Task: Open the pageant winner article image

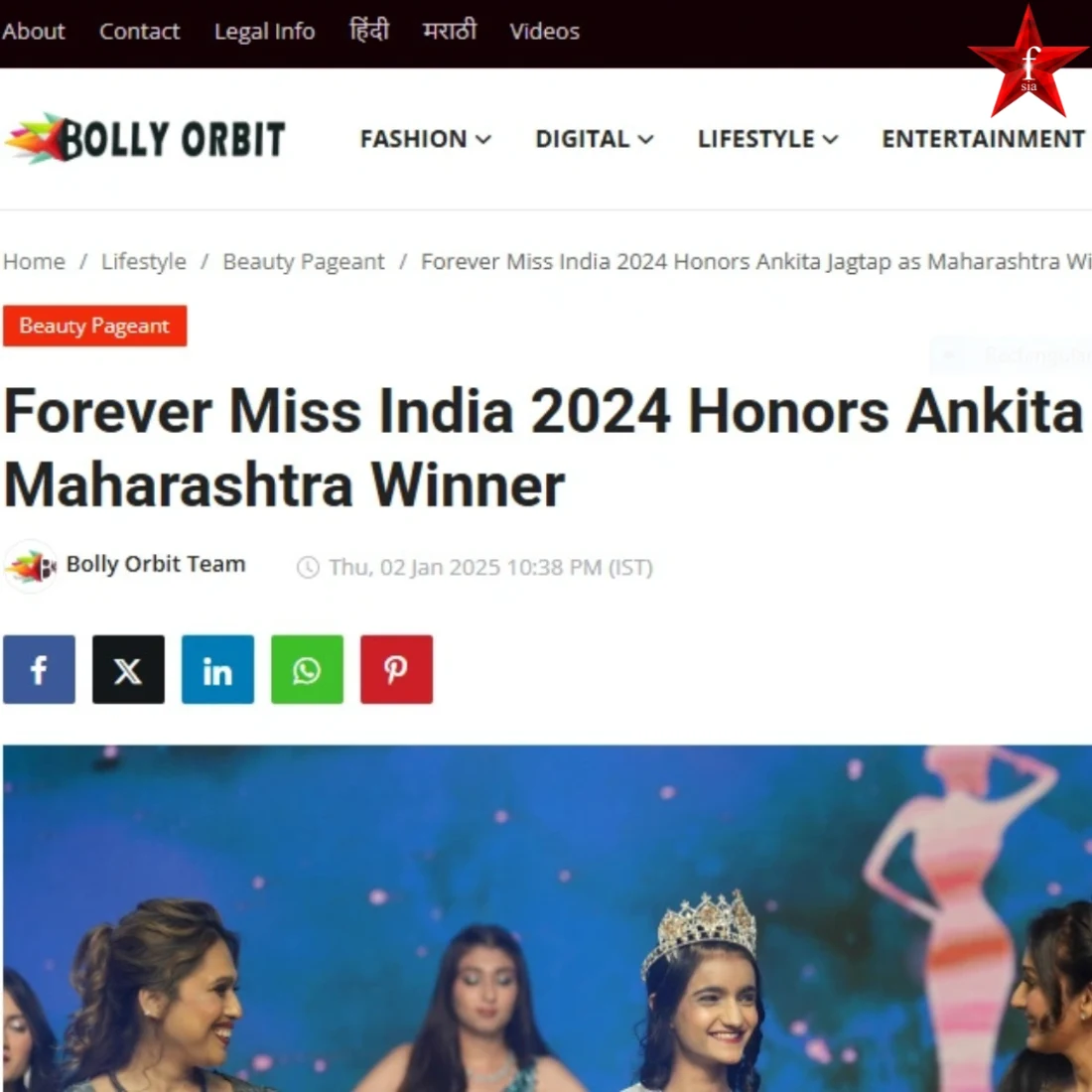Action: pos(547,918)
